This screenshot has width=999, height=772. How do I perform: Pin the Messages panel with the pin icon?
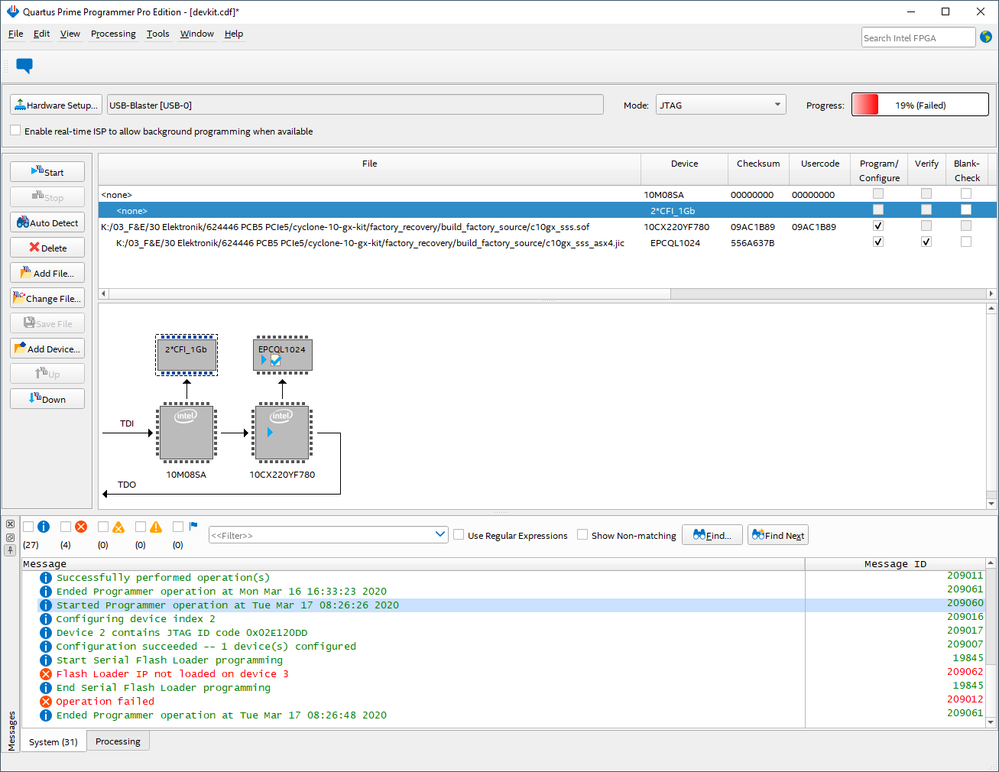(x=11, y=551)
